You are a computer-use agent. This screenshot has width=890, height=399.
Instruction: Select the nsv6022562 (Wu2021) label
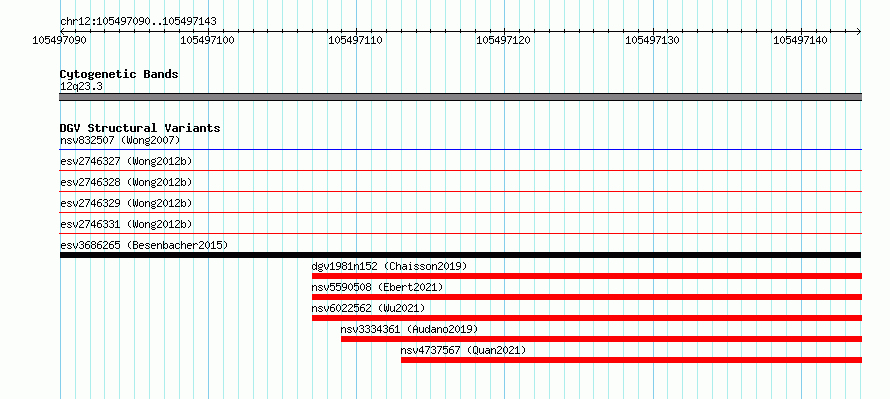coord(368,308)
